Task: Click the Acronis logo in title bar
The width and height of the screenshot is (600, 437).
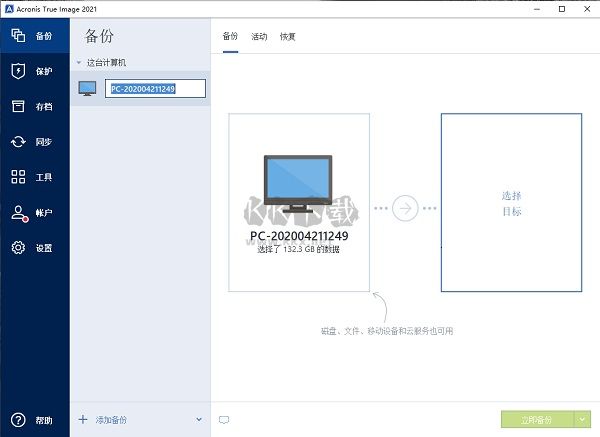Action: (x=9, y=9)
